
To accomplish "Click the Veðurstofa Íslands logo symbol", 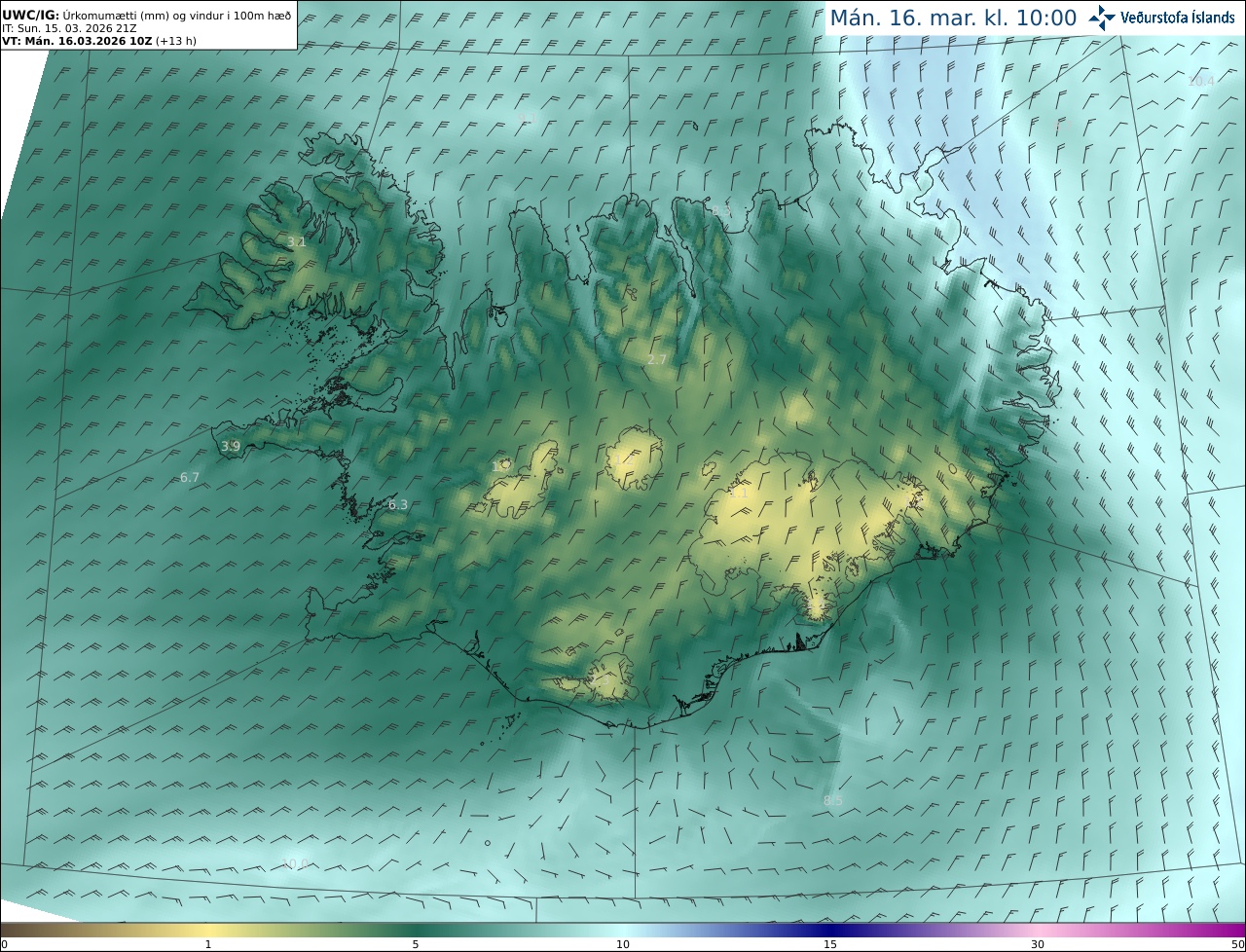I will [1102, 18].
